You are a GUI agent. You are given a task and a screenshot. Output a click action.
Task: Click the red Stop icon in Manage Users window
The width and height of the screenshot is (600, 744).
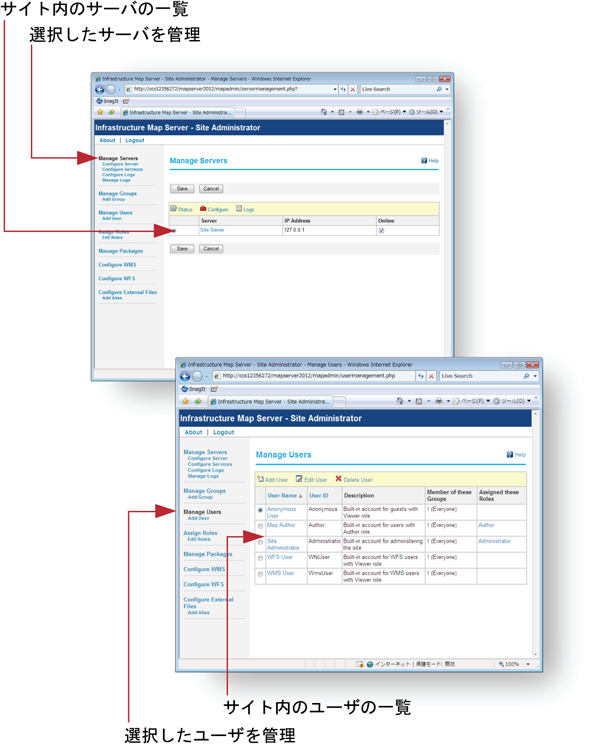pyautogui.click(x=431, y=376)
